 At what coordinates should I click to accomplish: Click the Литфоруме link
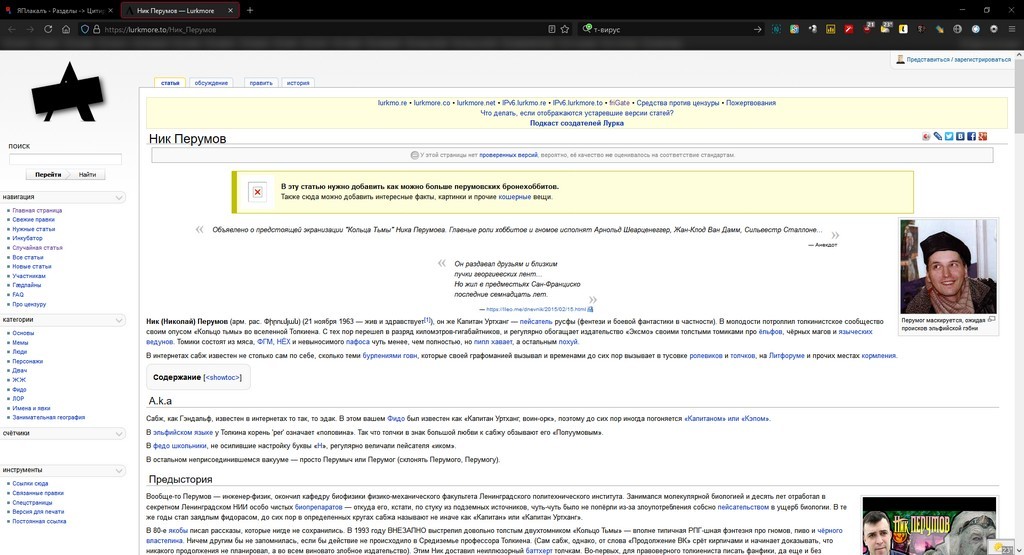point(787,356)
